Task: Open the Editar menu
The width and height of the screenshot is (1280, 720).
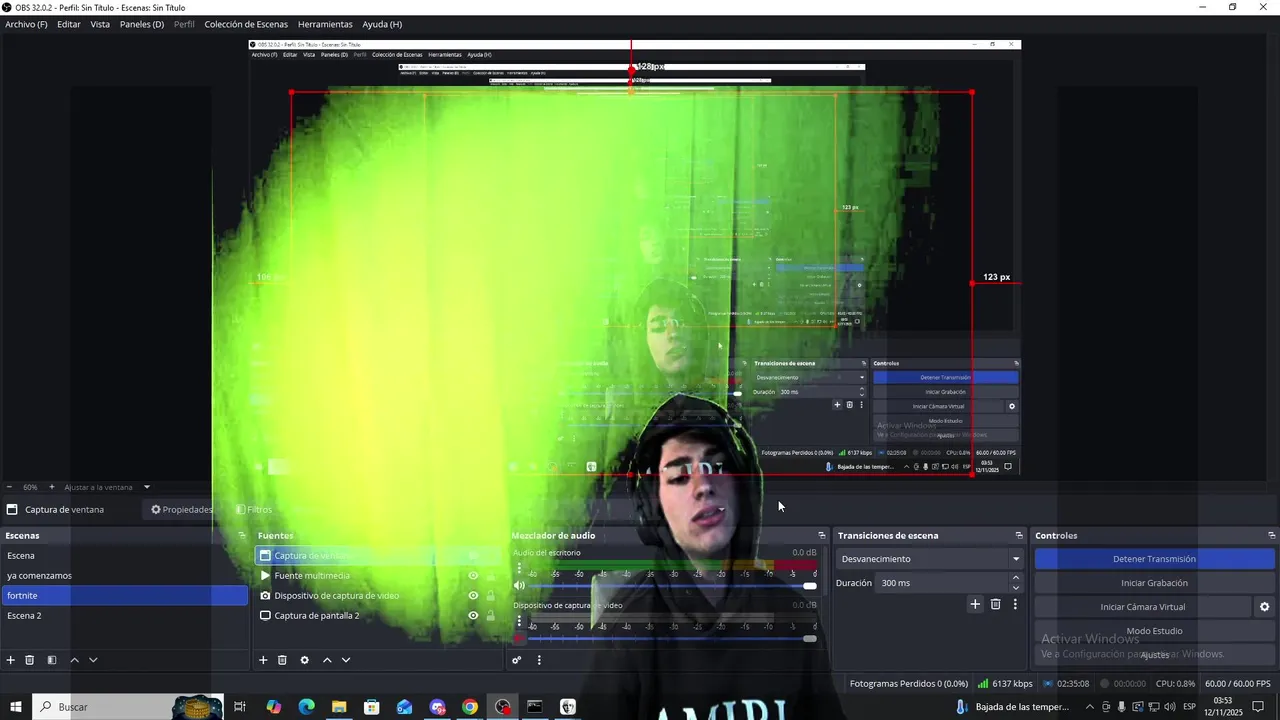Action: 69,24
